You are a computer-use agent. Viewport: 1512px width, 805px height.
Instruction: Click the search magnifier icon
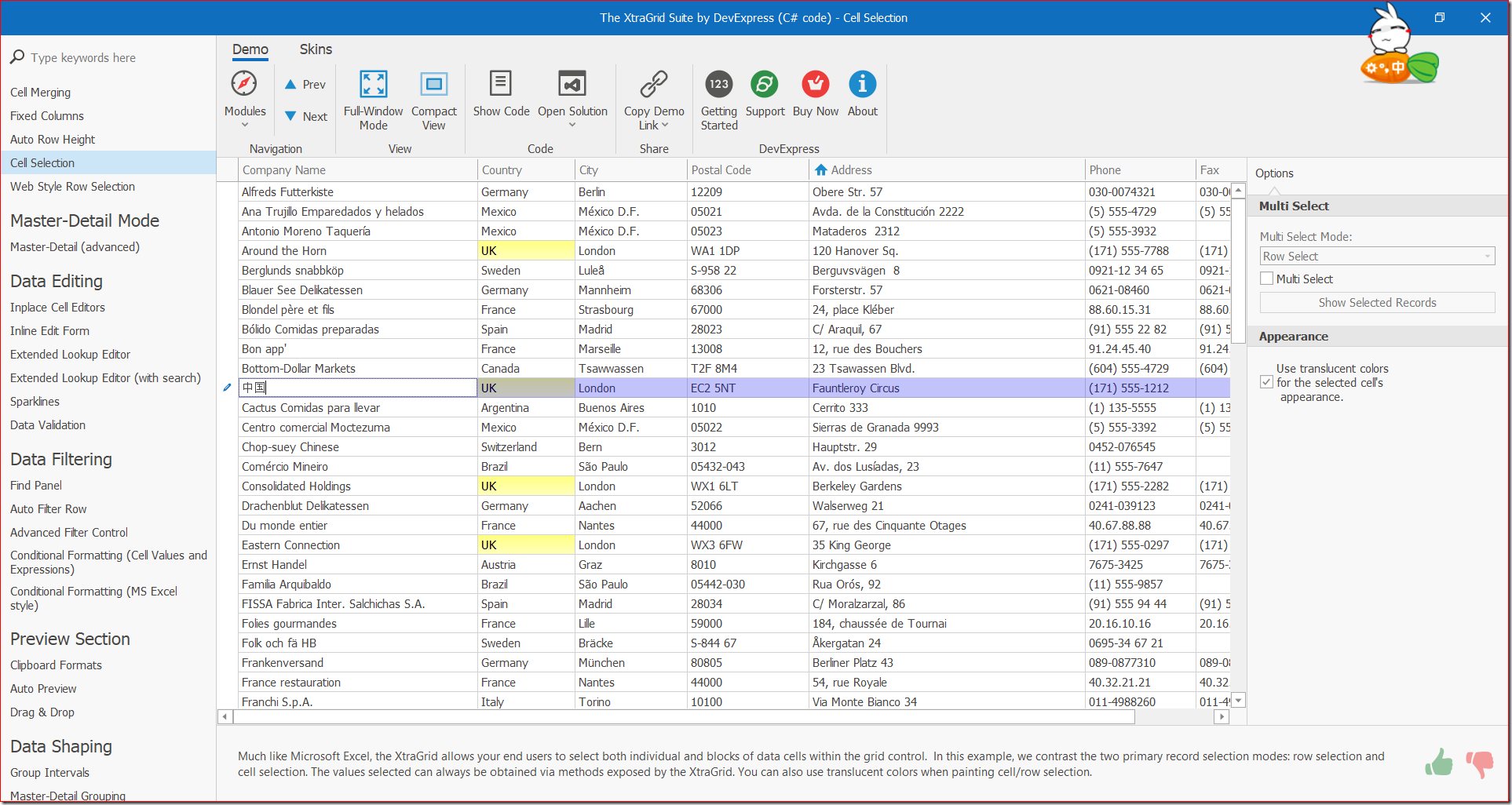17,57
